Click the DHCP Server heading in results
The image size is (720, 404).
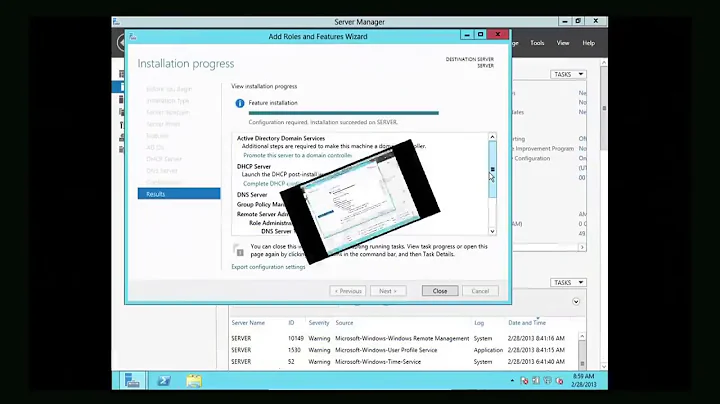tap(253, 167)
